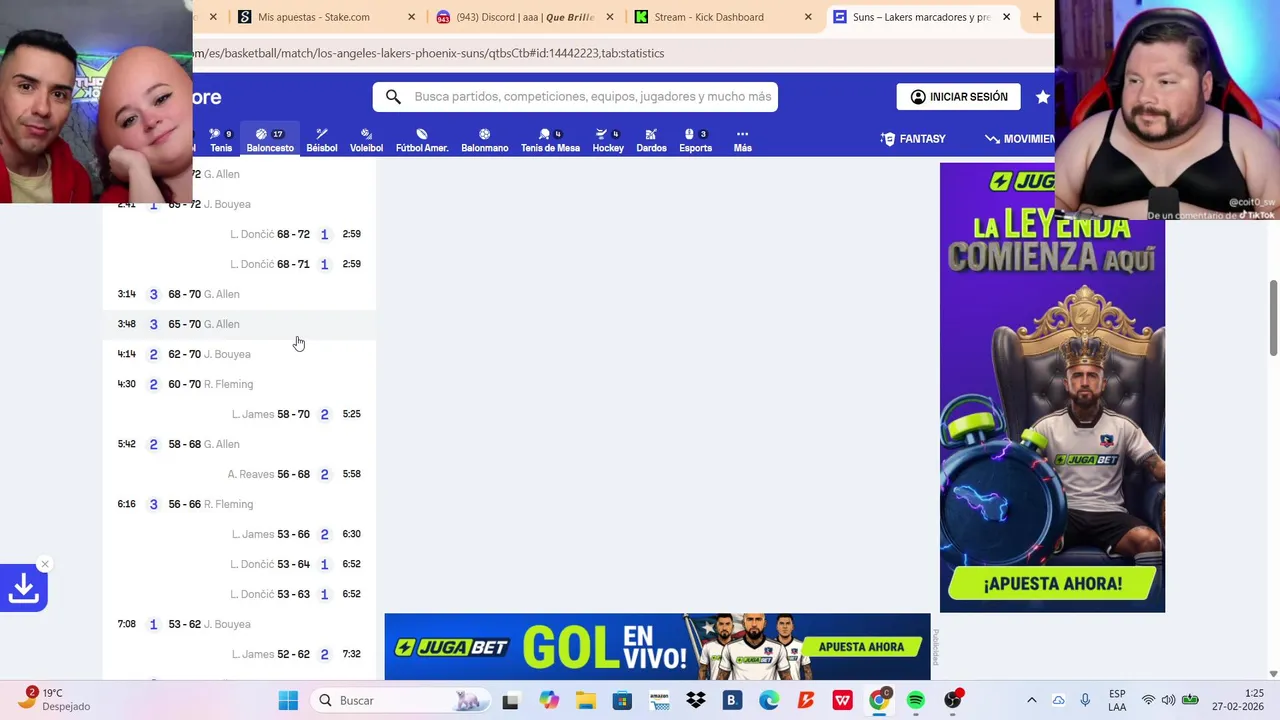Switch to Suns – Lakers marcadores tab
The image size is (1280, 720).
[x=921, y=17]
